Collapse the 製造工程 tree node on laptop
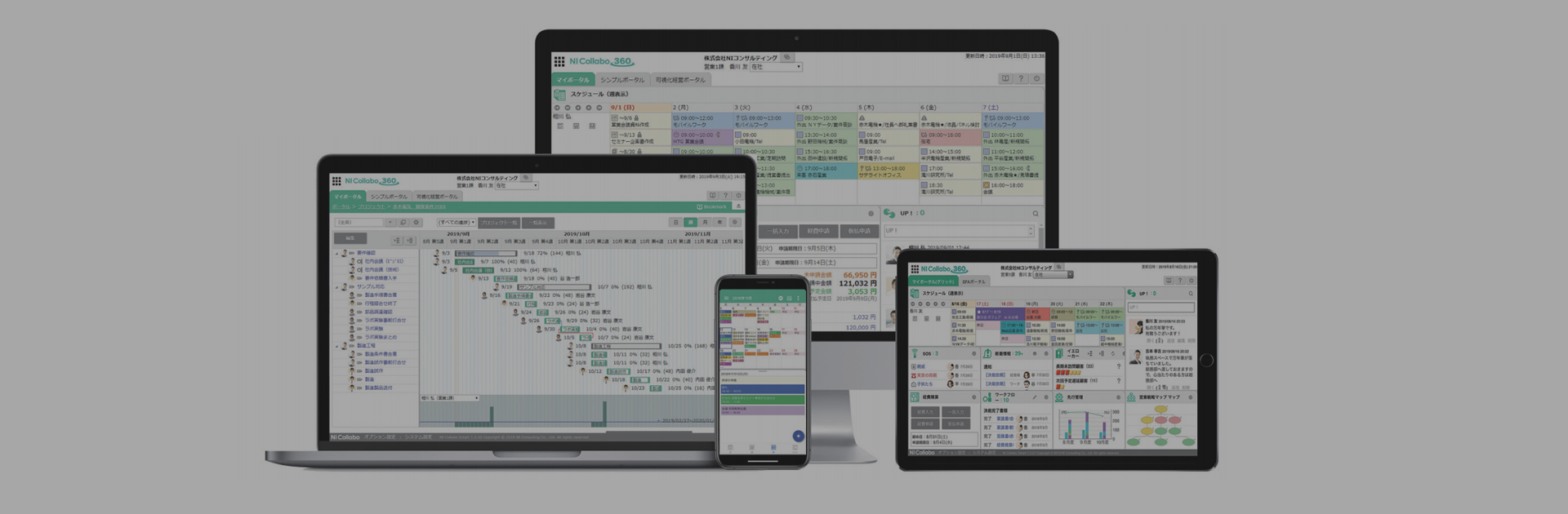The height and width of the screenshot is (514, 1568). coord(336,346)
